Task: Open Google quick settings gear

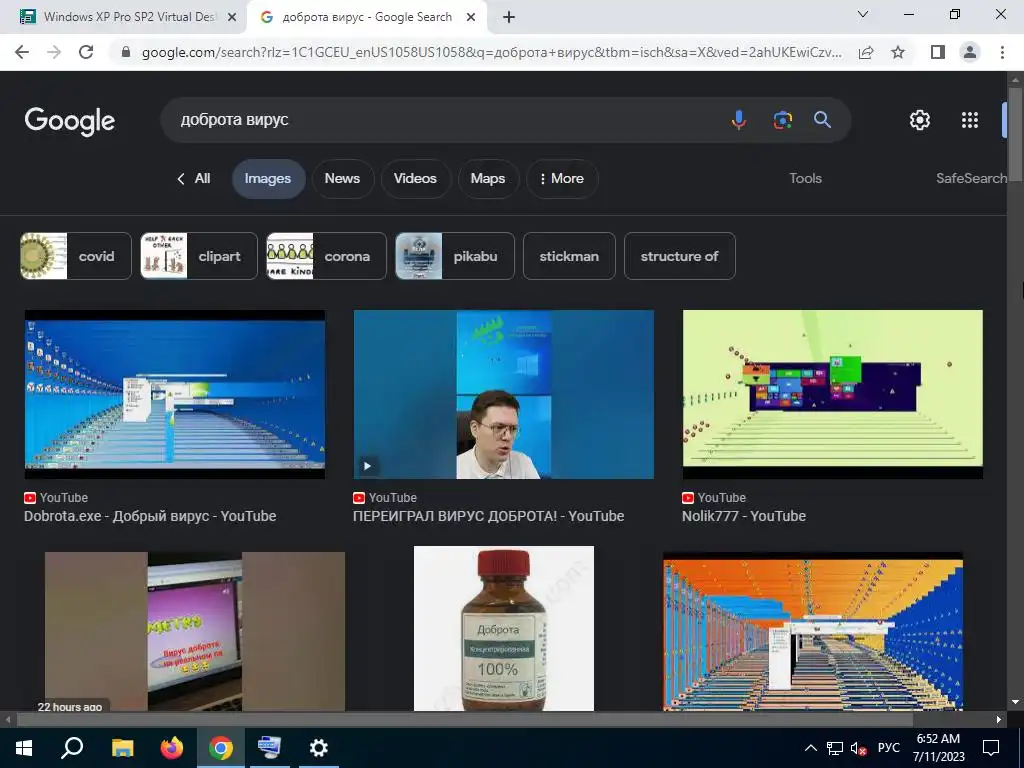Action: pyautogui.click(x=920, y=120)
